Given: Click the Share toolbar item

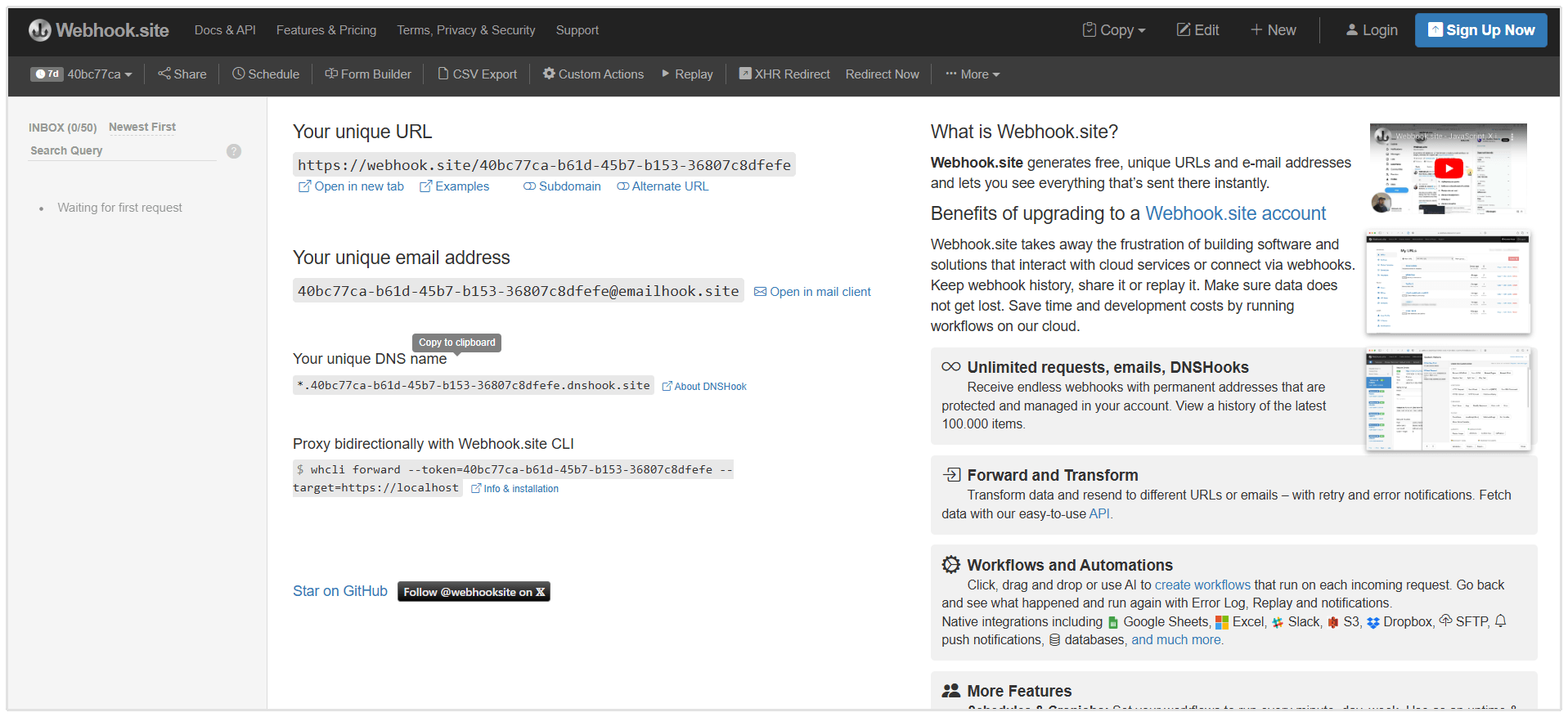Looking at the screenshot, I should (x=182, y=74).
